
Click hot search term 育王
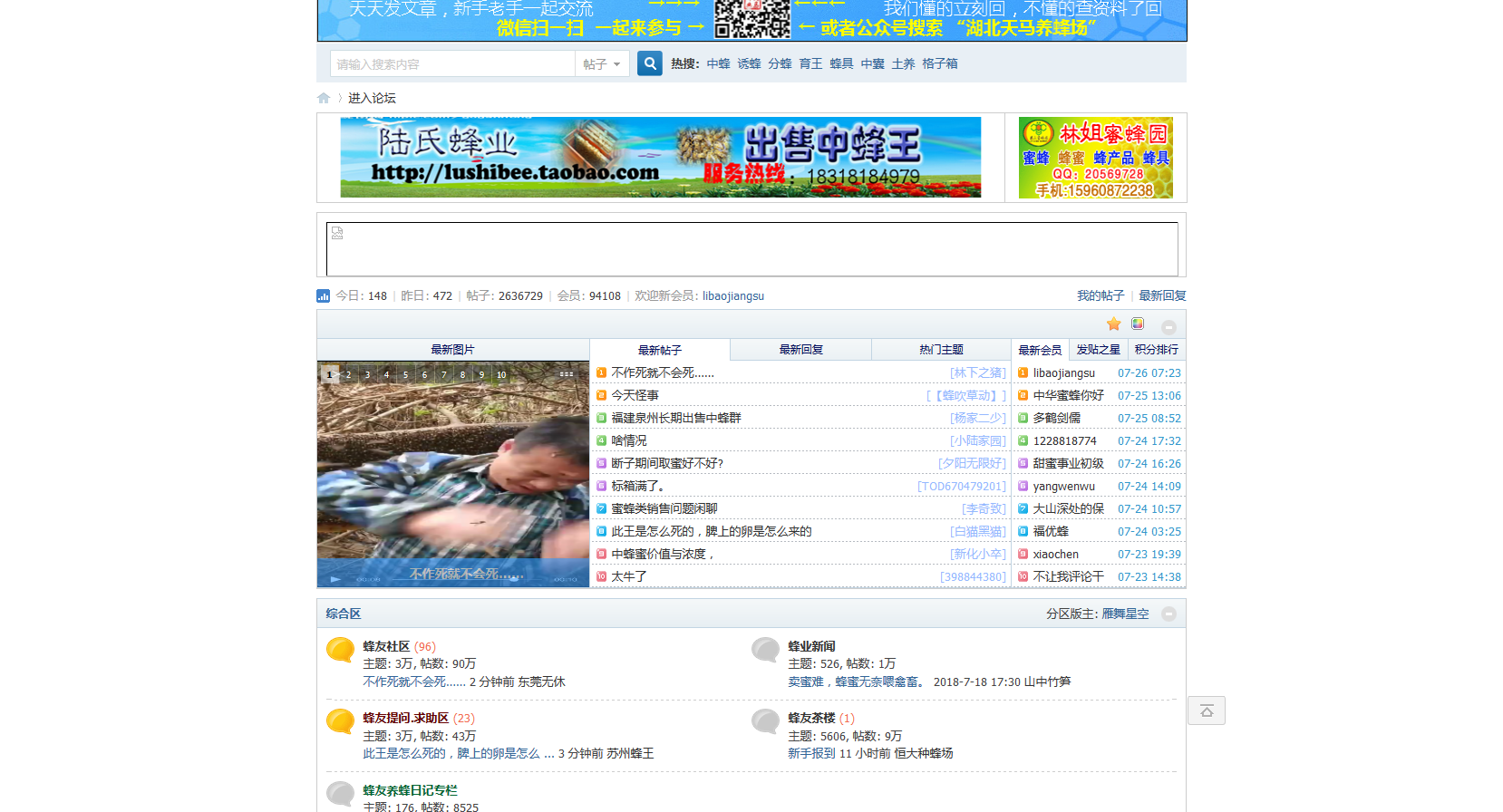coord(810,64)
